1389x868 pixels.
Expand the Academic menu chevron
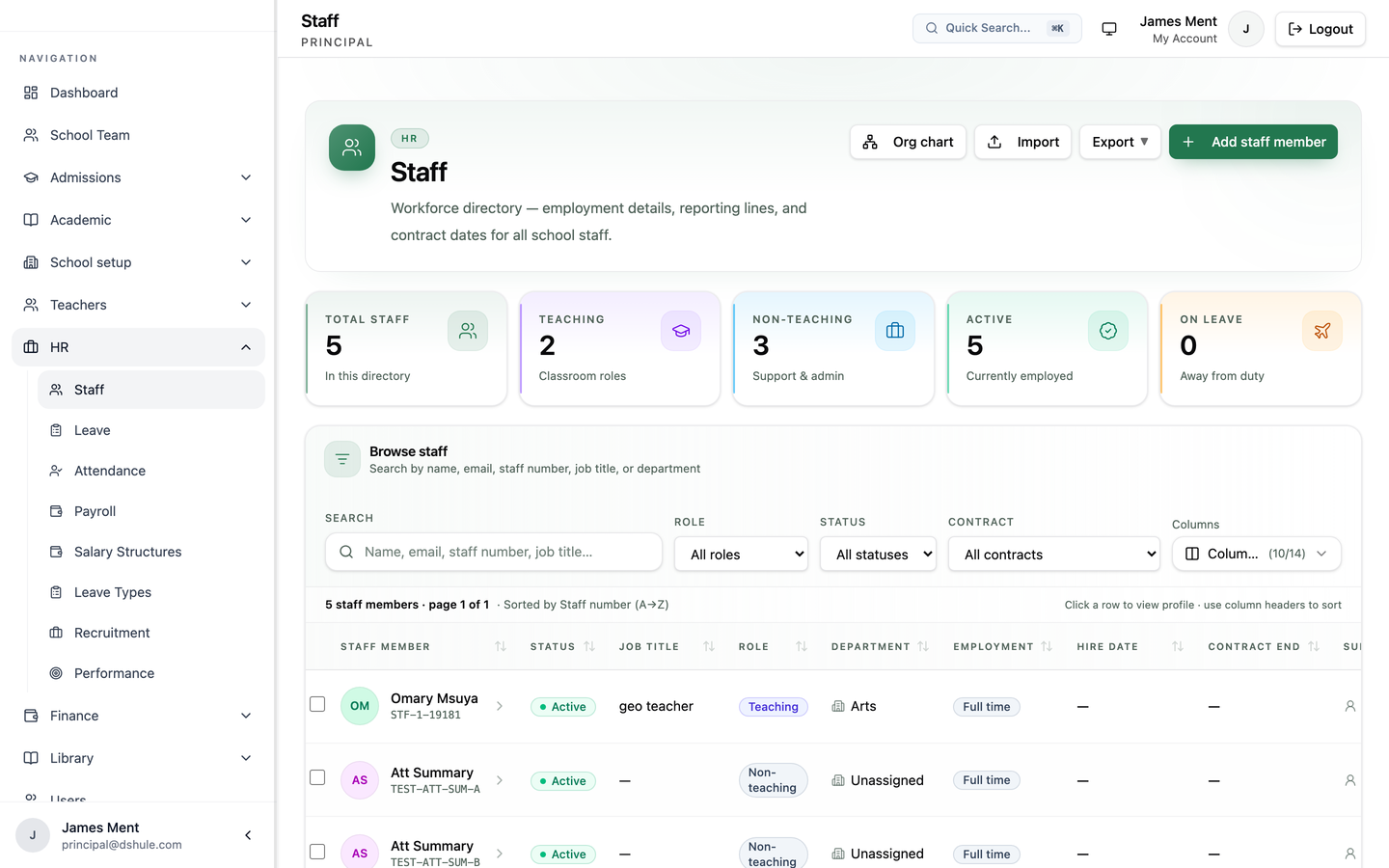tap(246, 220)
